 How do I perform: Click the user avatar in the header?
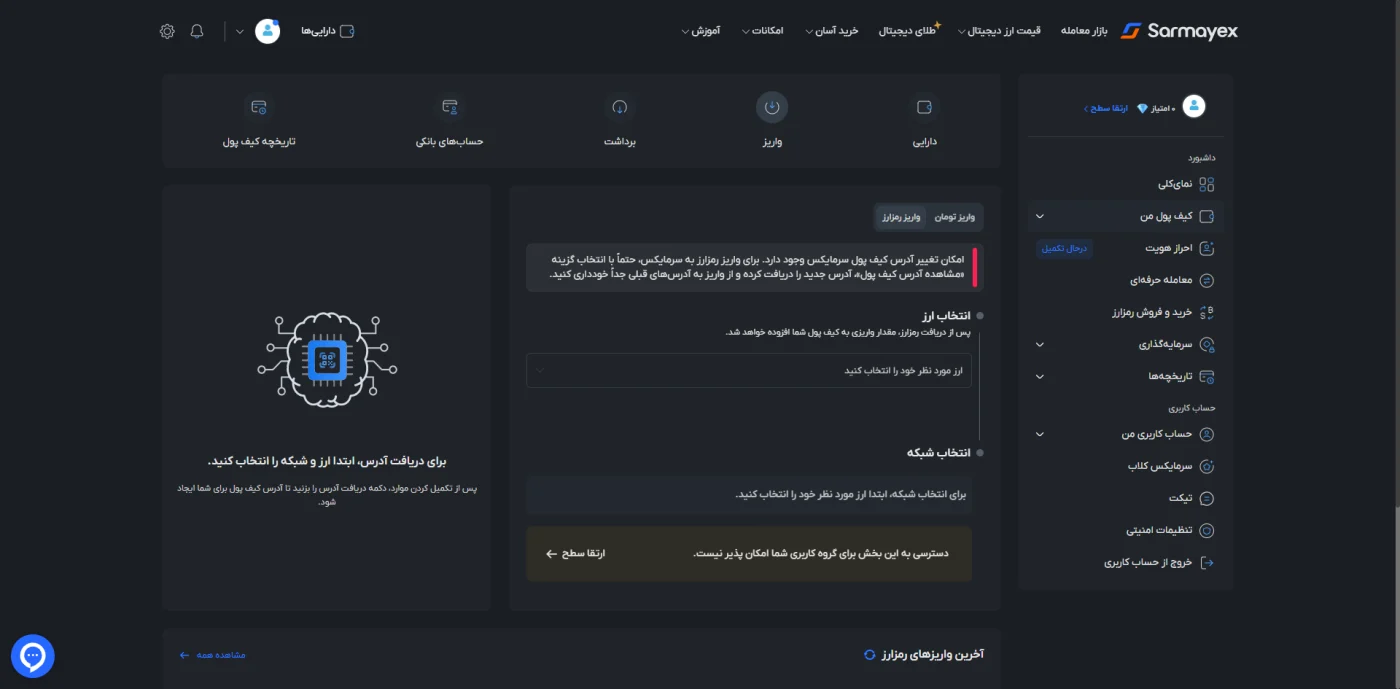coord(268,31)
